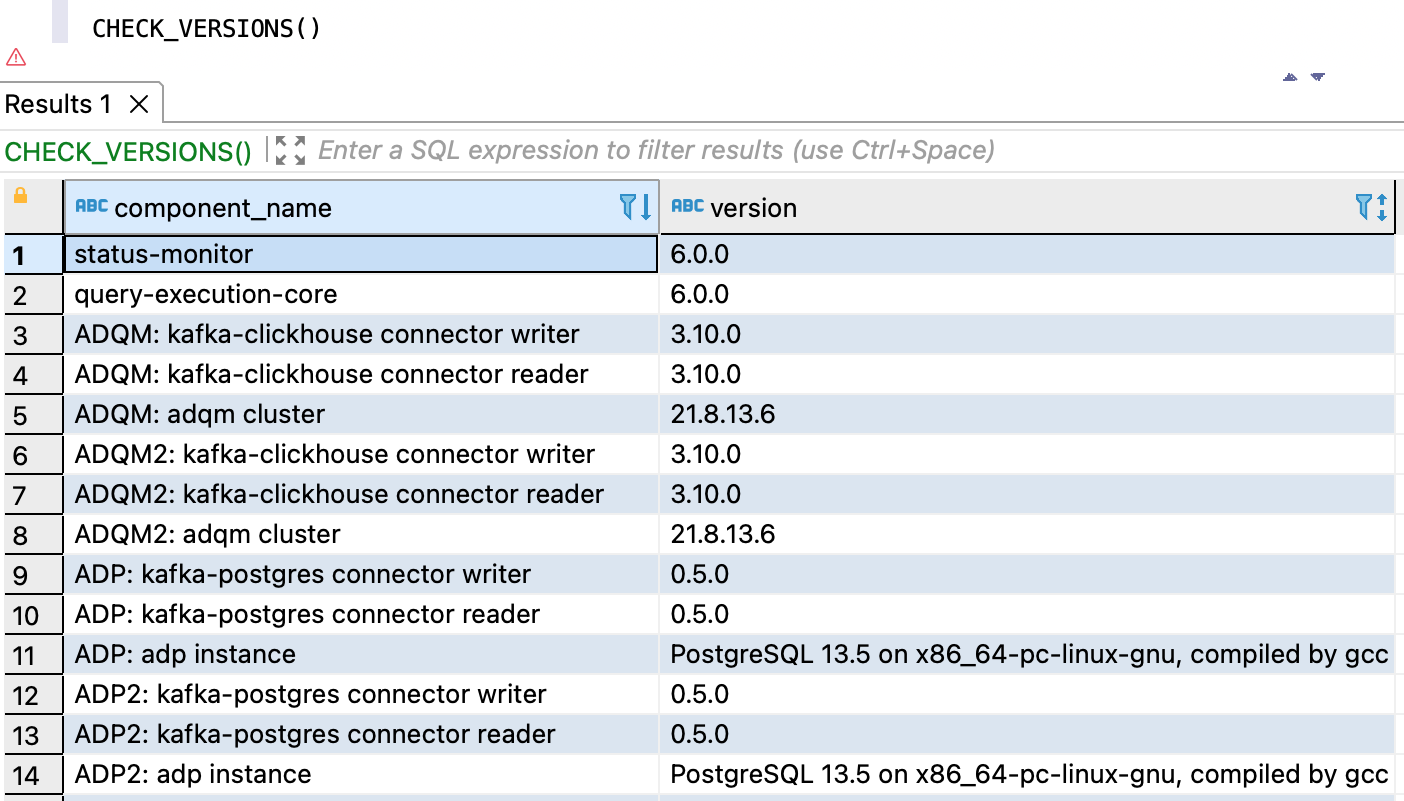Select the 'ADQM: kafka-clickhouse connector reader' cell
This screenshot has width=1404, height=801.
[x=361, y=374]
